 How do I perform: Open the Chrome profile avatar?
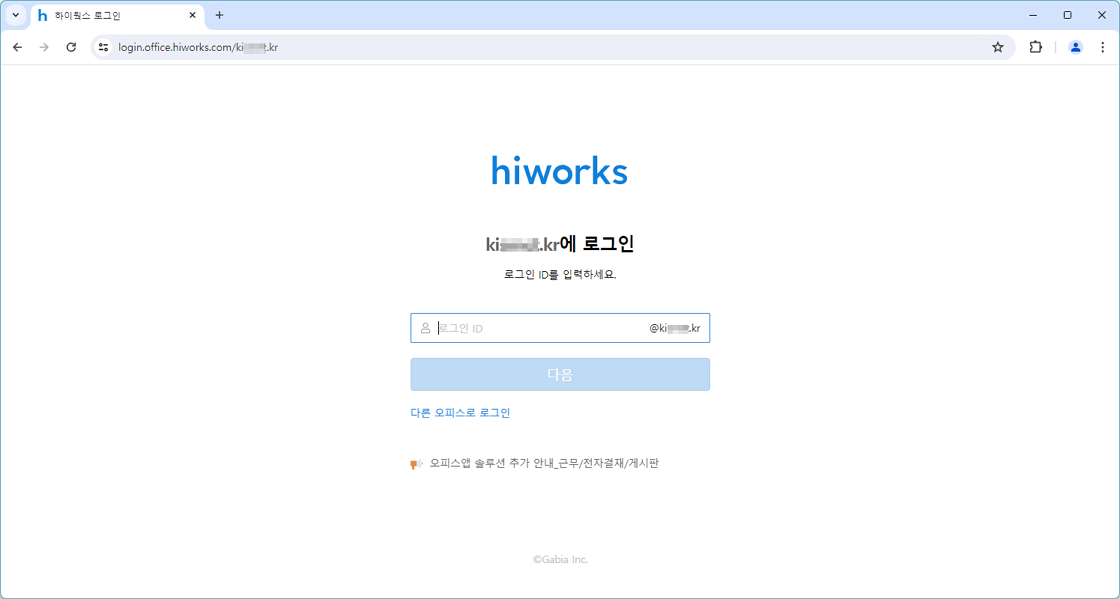(x=1075, y=47)
